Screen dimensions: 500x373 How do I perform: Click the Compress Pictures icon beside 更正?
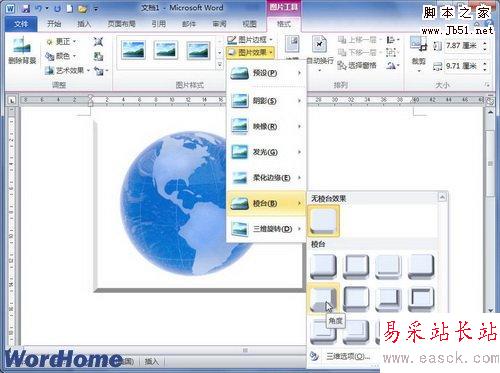pyautogui.click(x=98, y=42)
